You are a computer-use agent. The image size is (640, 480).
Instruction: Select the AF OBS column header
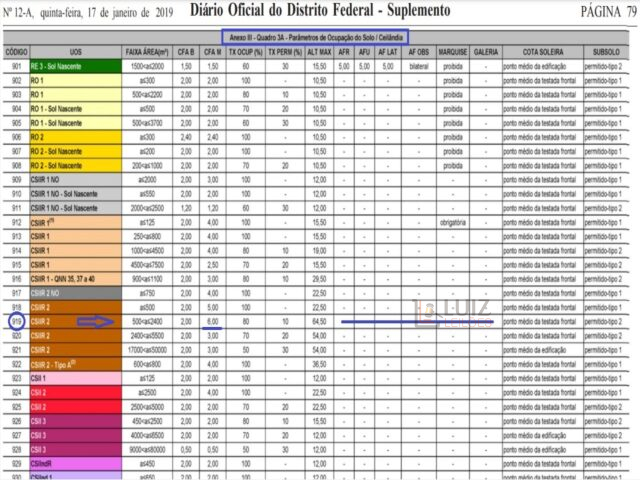[419, 52]
